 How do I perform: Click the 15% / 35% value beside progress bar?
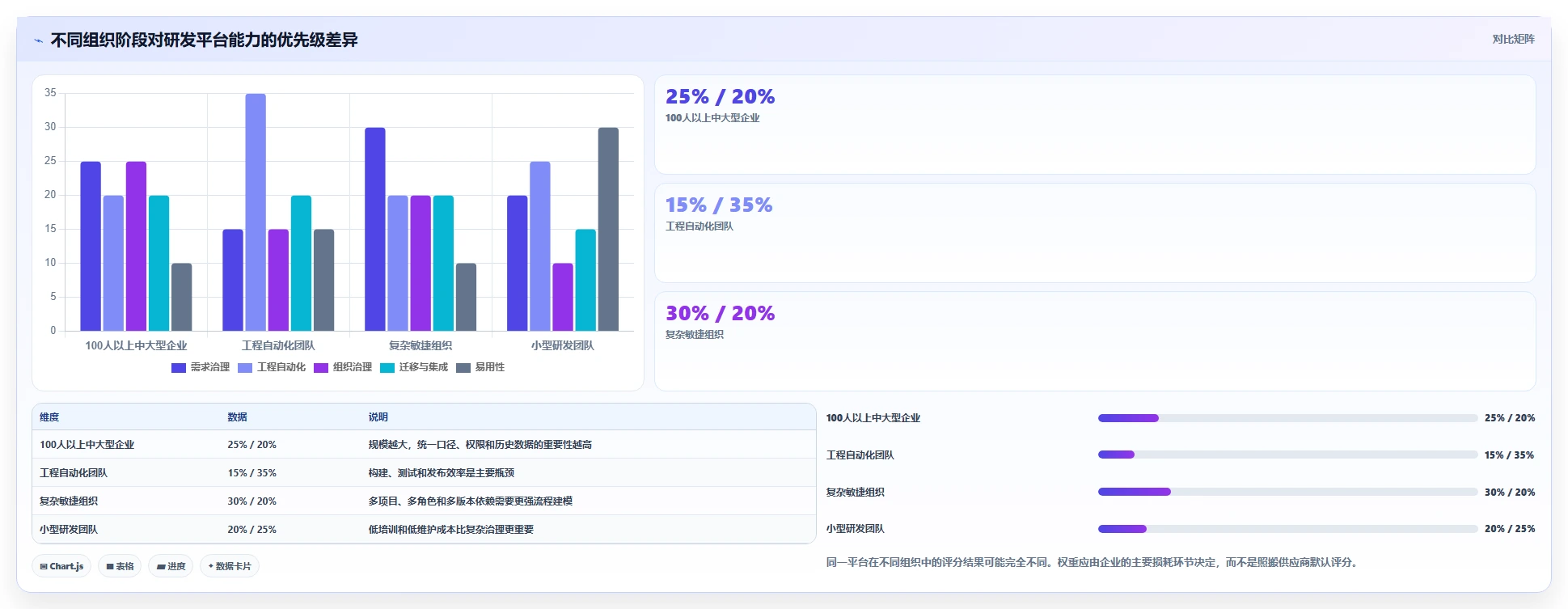tap(1509, 455)
